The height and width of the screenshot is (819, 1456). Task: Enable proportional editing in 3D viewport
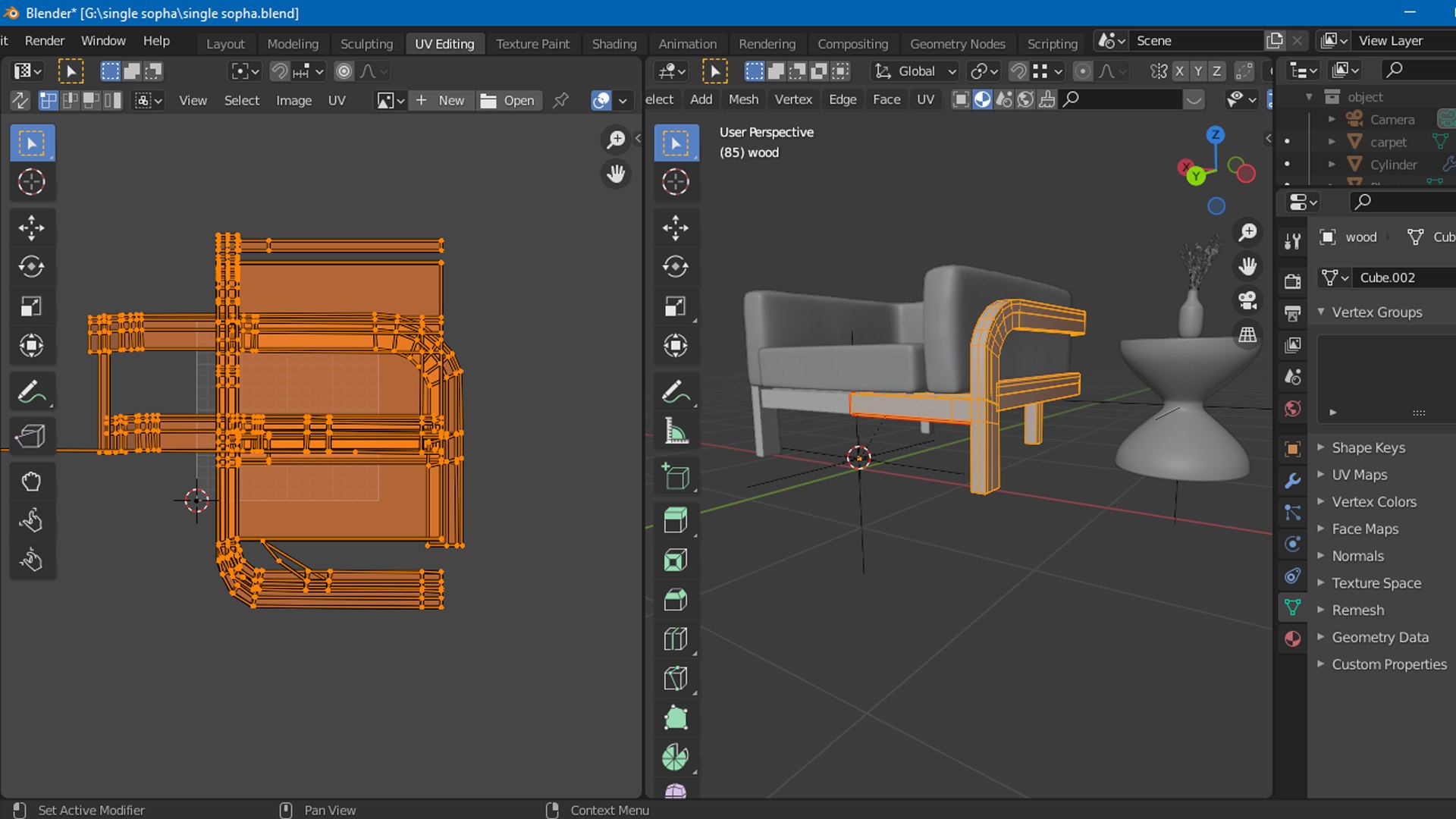click(x=1083, y=71)
